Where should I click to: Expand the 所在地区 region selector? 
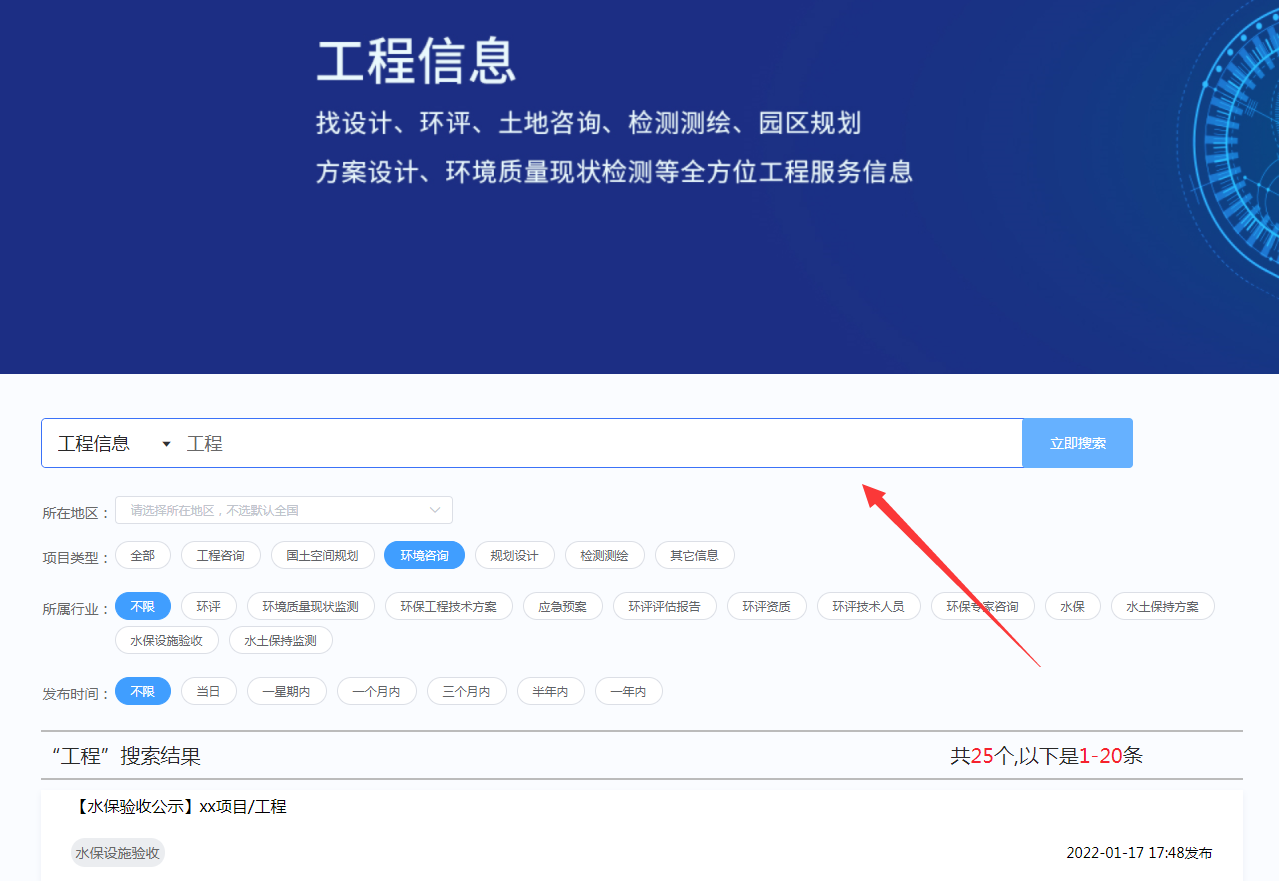(283, 510)
